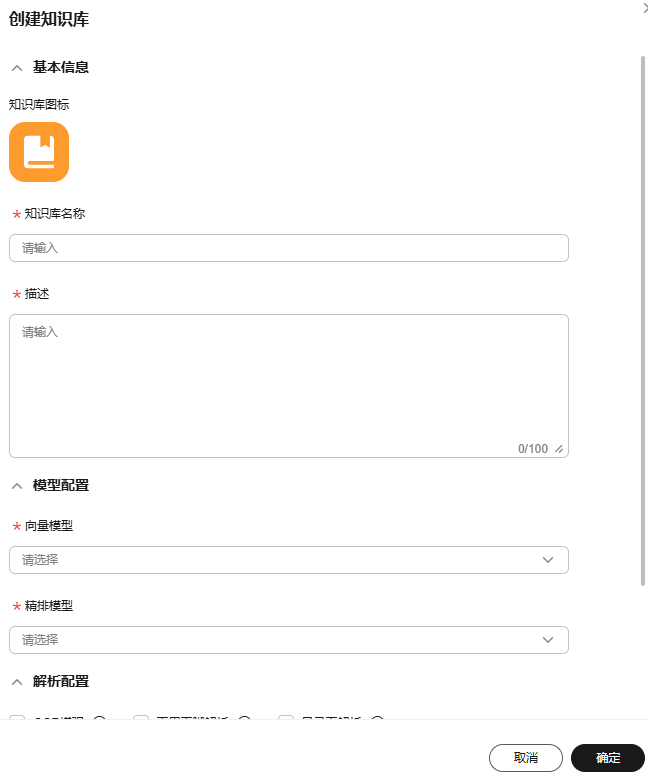Focus the 知识库名称 input field
The width and height of the screenshot is (648, 775).
289,248
